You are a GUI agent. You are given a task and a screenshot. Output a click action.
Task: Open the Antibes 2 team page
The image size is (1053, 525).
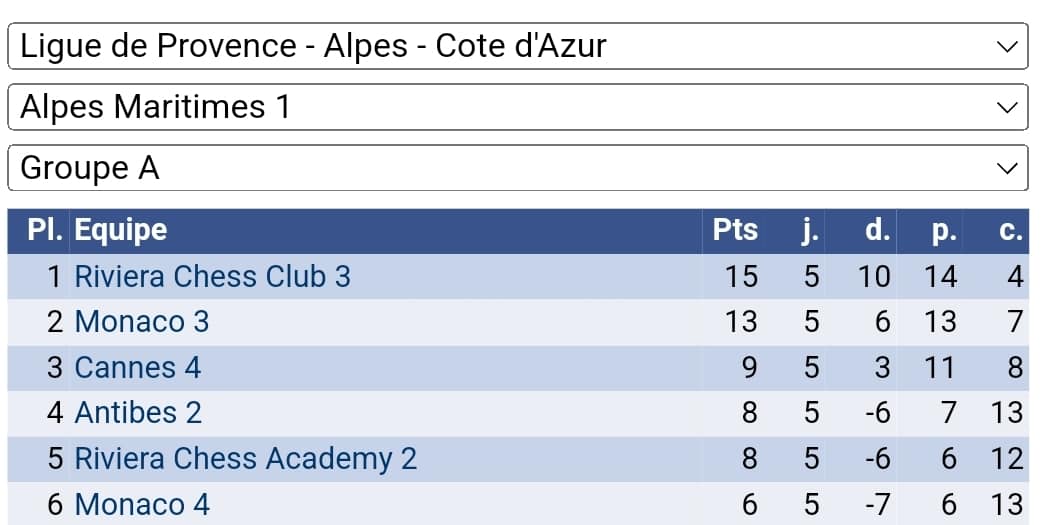pos(138,413)
